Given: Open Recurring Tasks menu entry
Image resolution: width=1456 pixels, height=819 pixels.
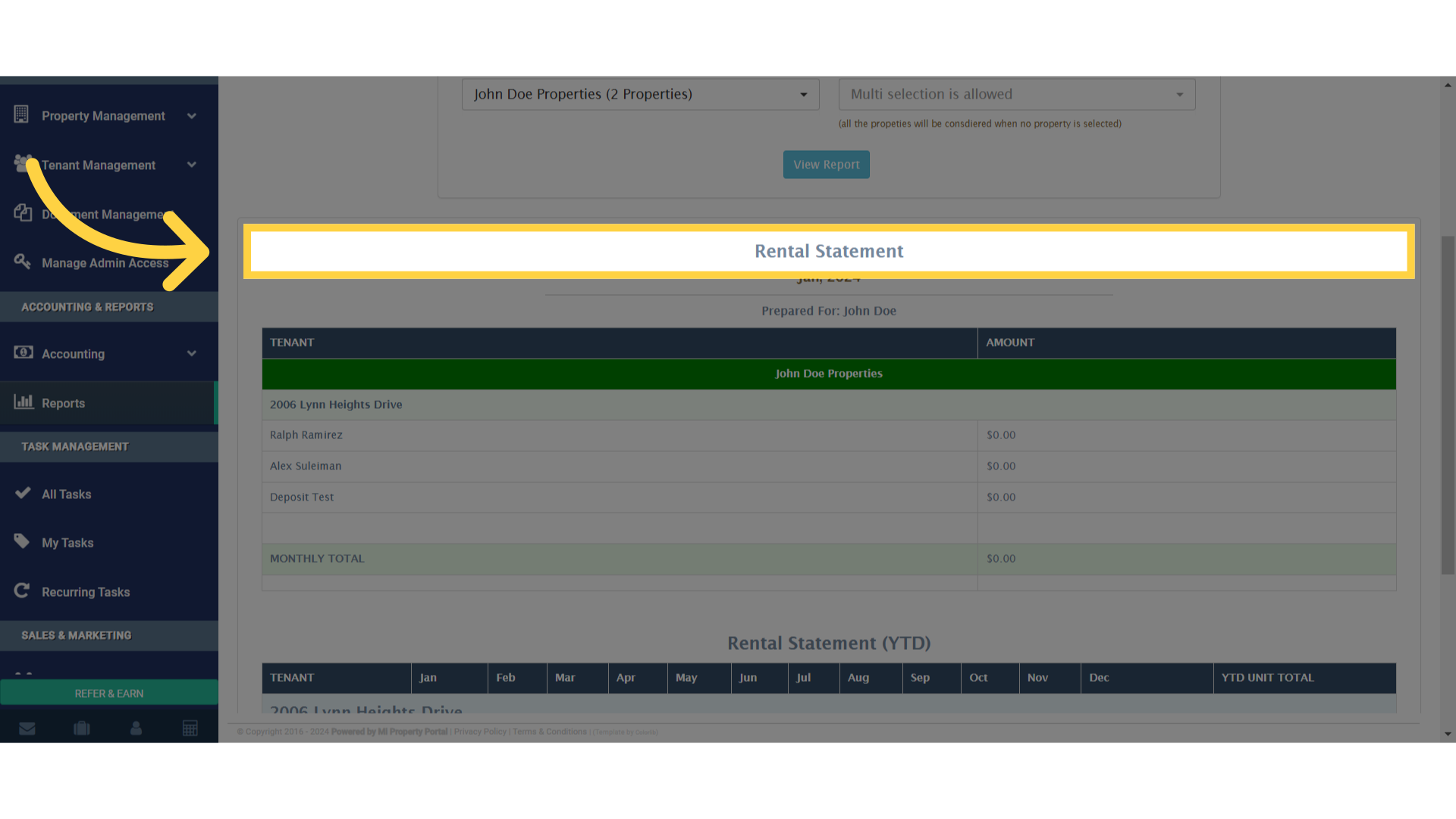Looking at the screenshot, I should 86,591.
